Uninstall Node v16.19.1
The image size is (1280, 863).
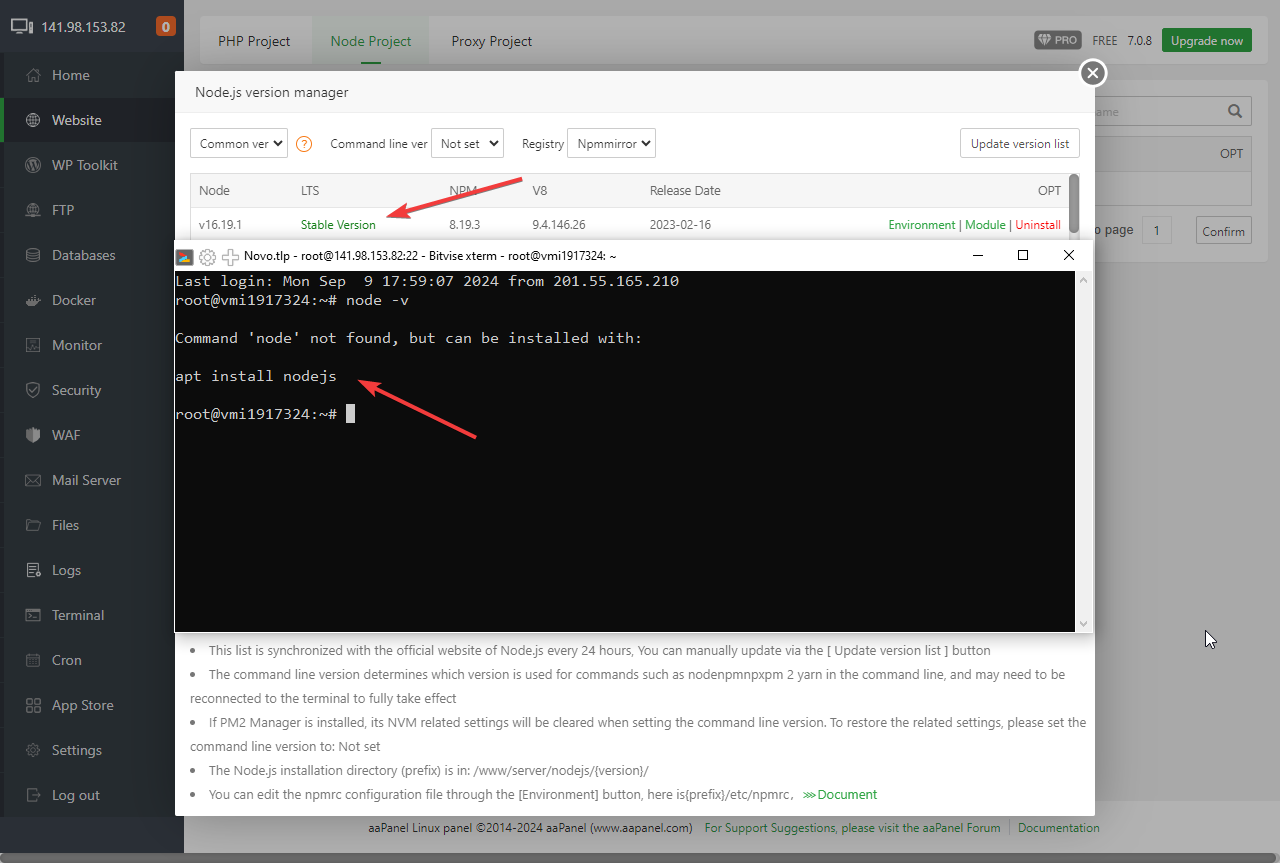click(x=1037, y=225)
